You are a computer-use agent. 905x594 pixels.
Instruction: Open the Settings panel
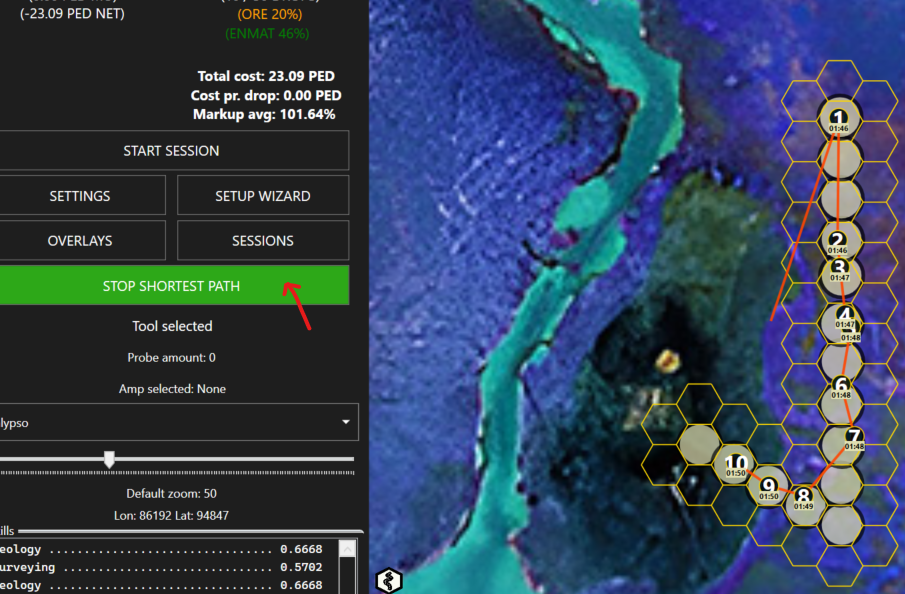point(80,196)
